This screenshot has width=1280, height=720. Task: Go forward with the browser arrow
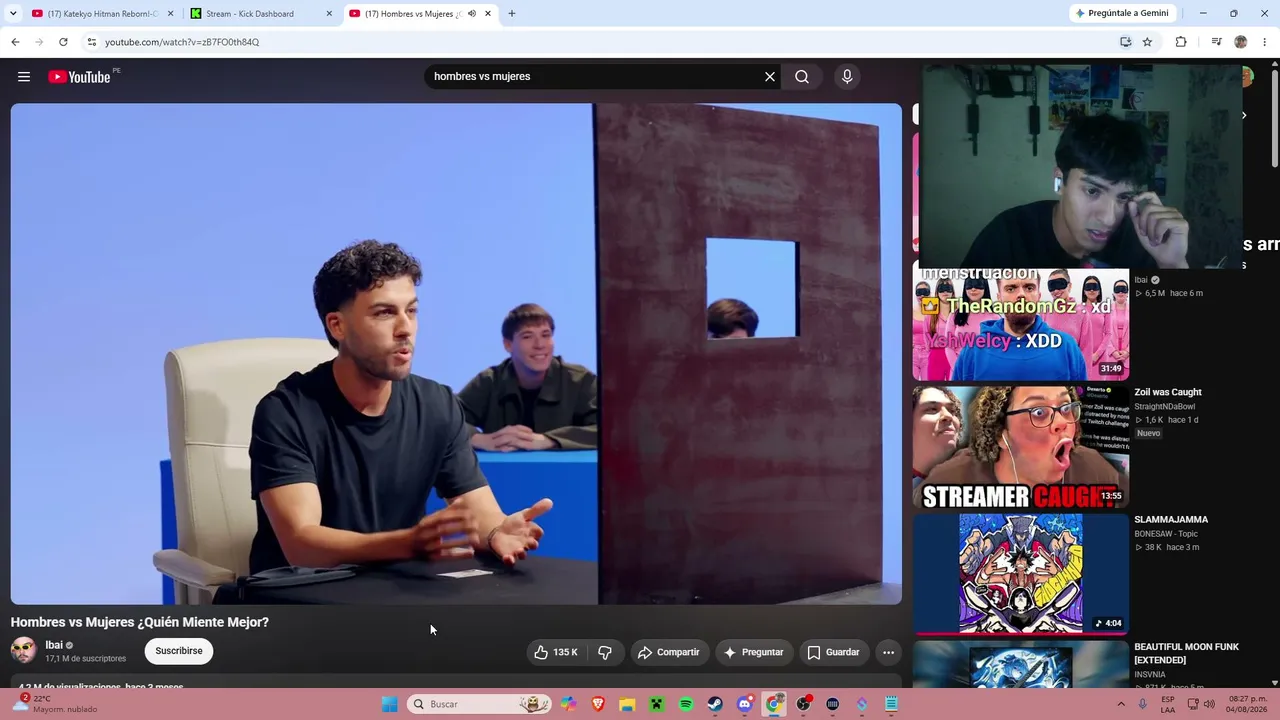click(39, 42)
